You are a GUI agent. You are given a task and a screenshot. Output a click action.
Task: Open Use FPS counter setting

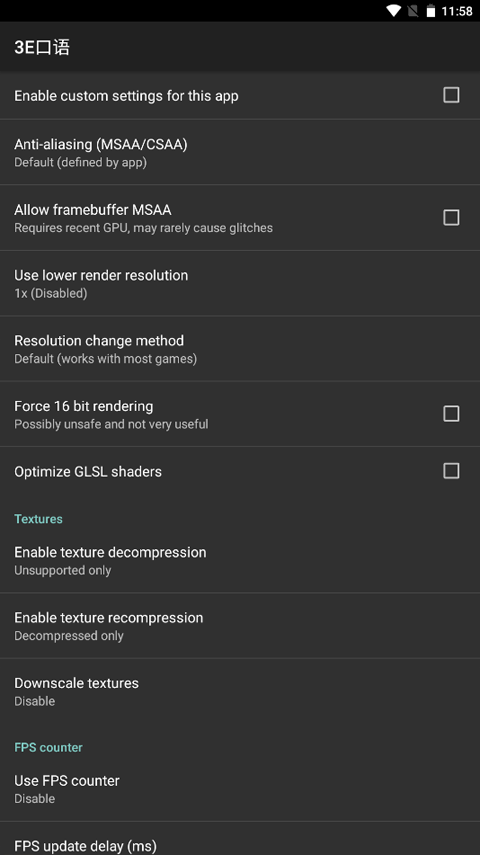[240, 788]
